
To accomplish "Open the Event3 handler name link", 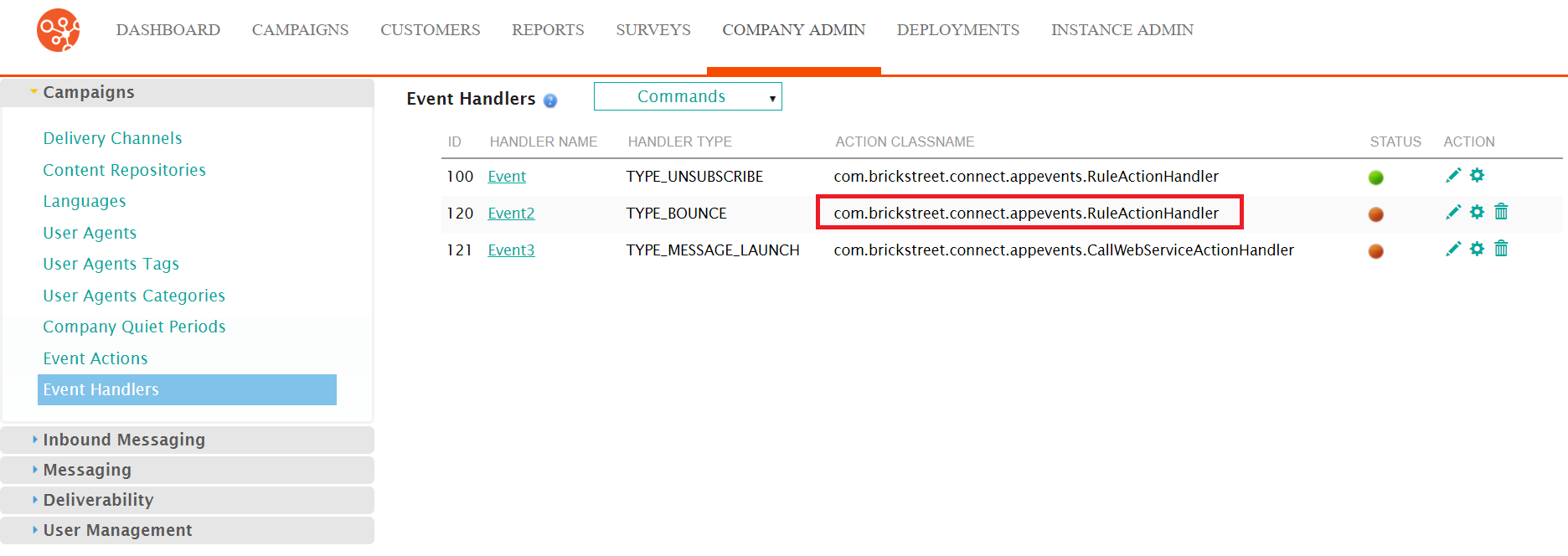I will click(x=511, y=250).
